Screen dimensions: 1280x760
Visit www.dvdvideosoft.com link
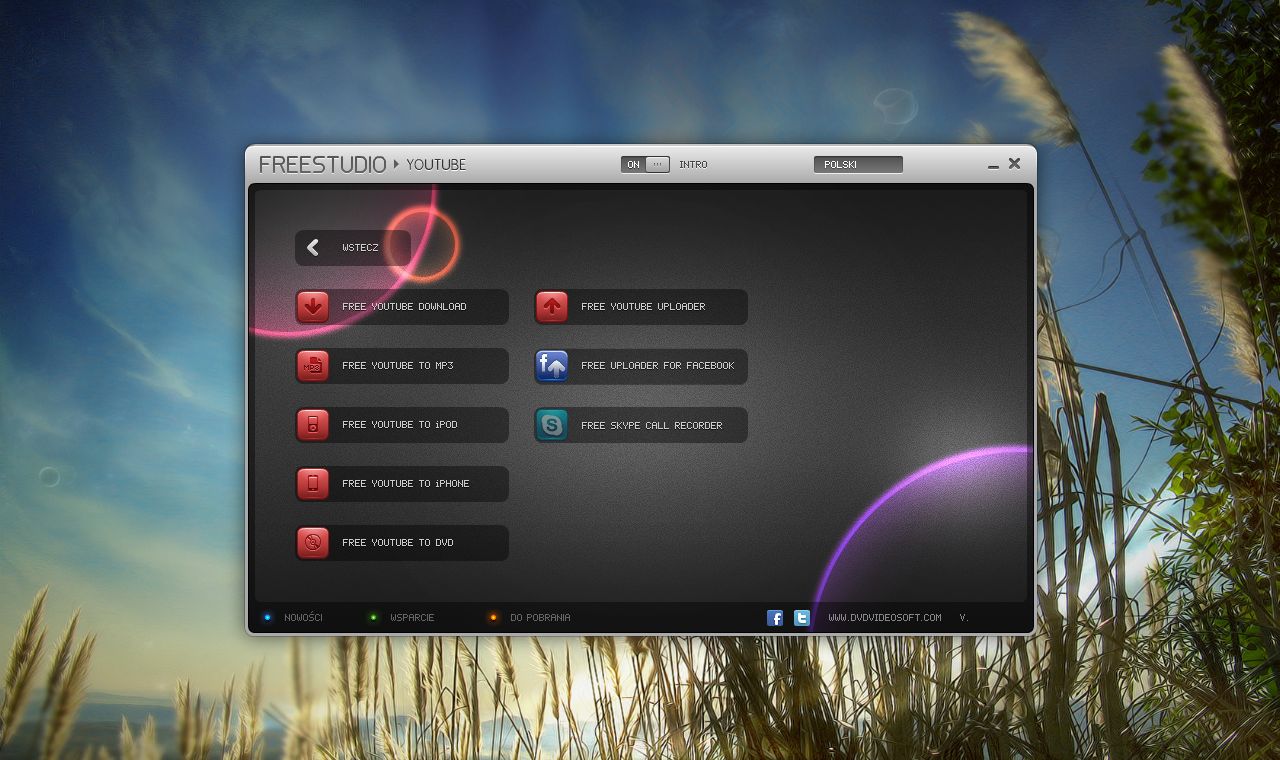click(x=885, y=618)
